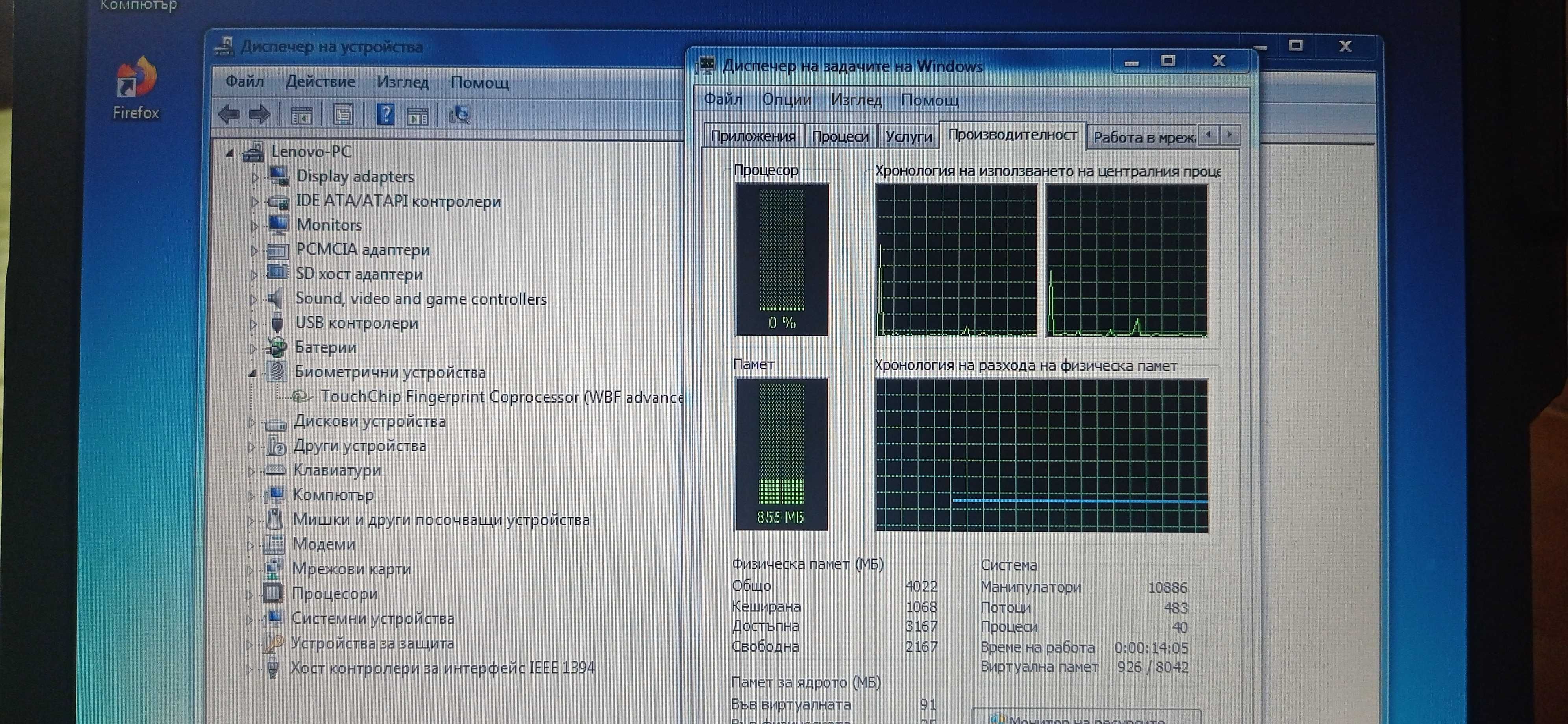Open the Опции menu in Task Manager
The image size is (1568, 724).
[x=786, y=99]
